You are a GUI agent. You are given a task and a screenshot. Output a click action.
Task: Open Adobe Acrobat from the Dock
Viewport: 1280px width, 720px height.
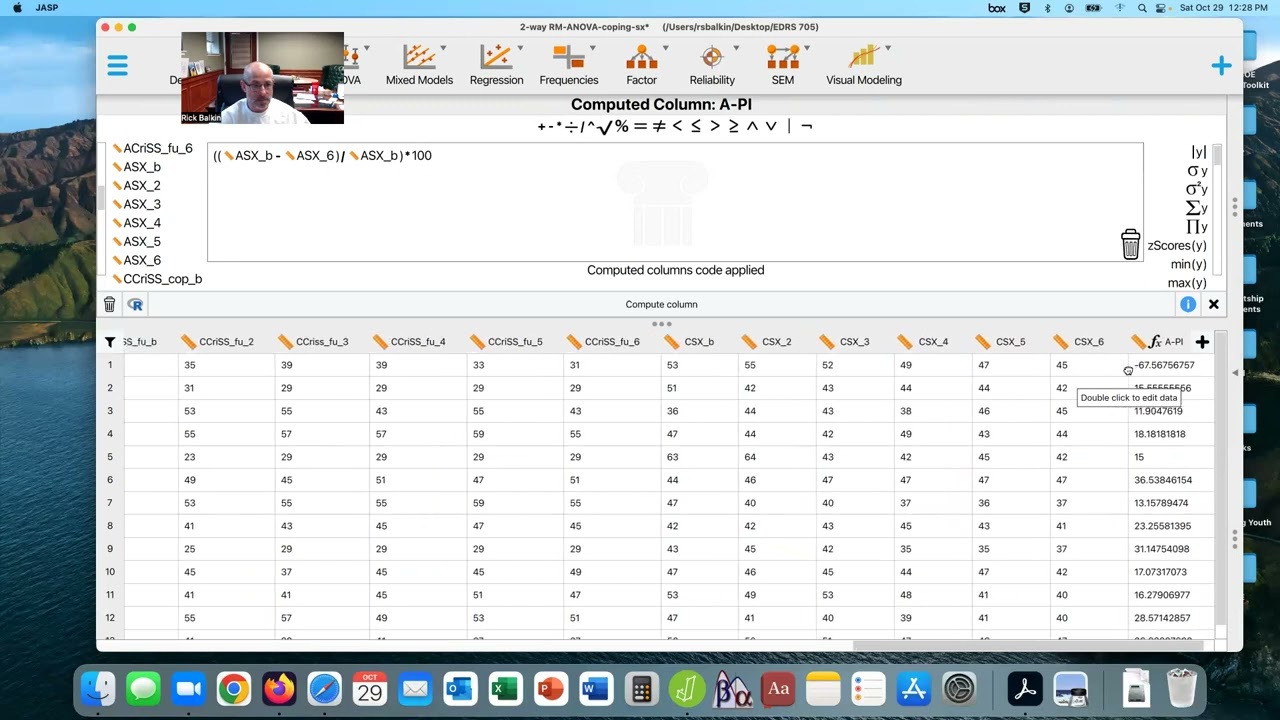[x=1024, y=689]
